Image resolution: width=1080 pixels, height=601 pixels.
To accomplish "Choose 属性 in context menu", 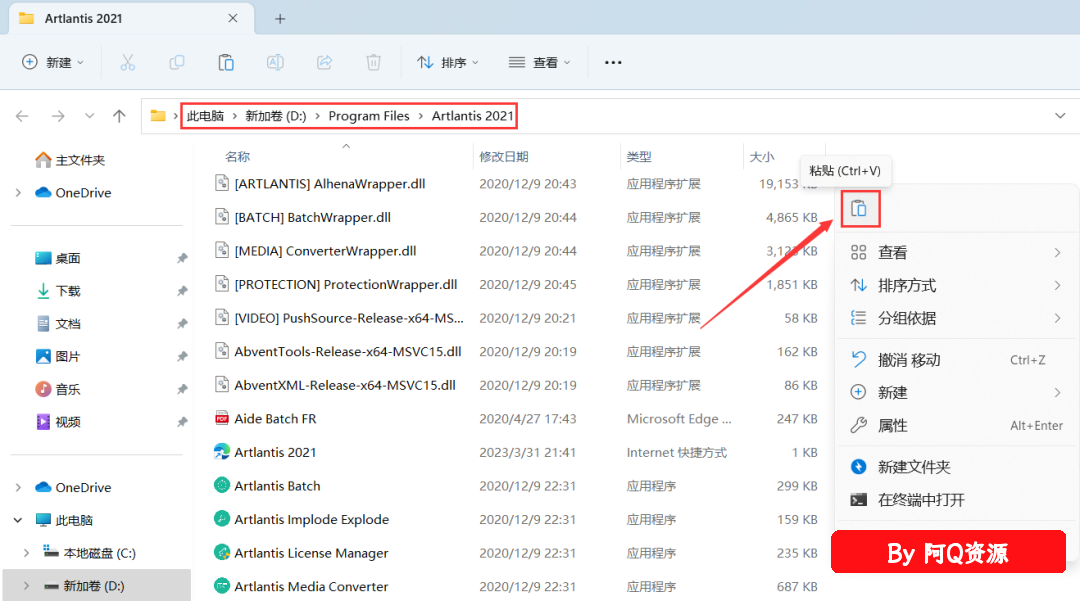I will click(957, 425).
